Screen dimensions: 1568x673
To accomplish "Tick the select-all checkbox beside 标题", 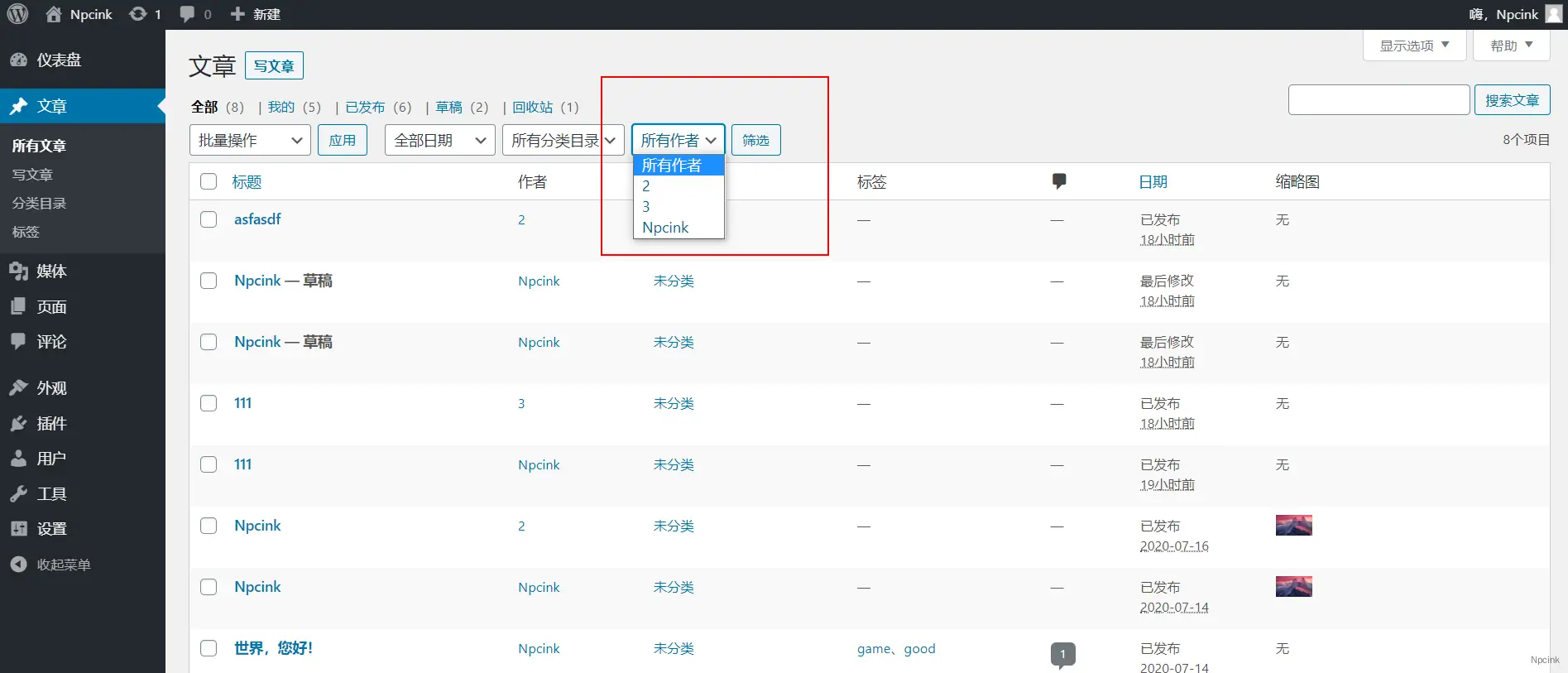I will pos(209,181).
